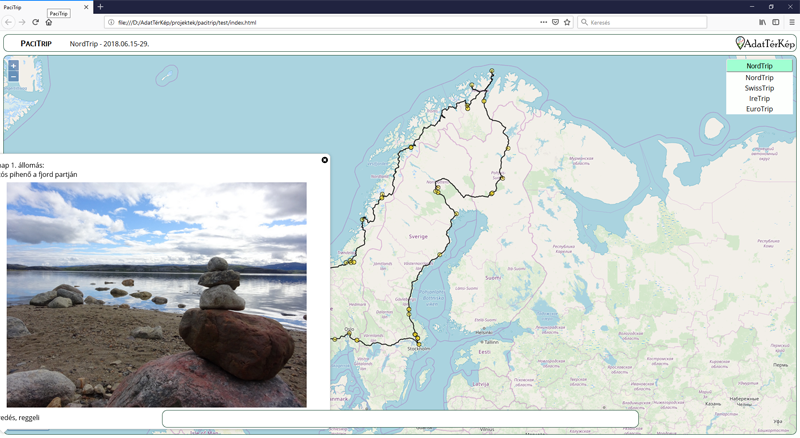Viewport: 800px width, 438px height.
Task: Click the northernmost yellow route marker
Action: 491,71
